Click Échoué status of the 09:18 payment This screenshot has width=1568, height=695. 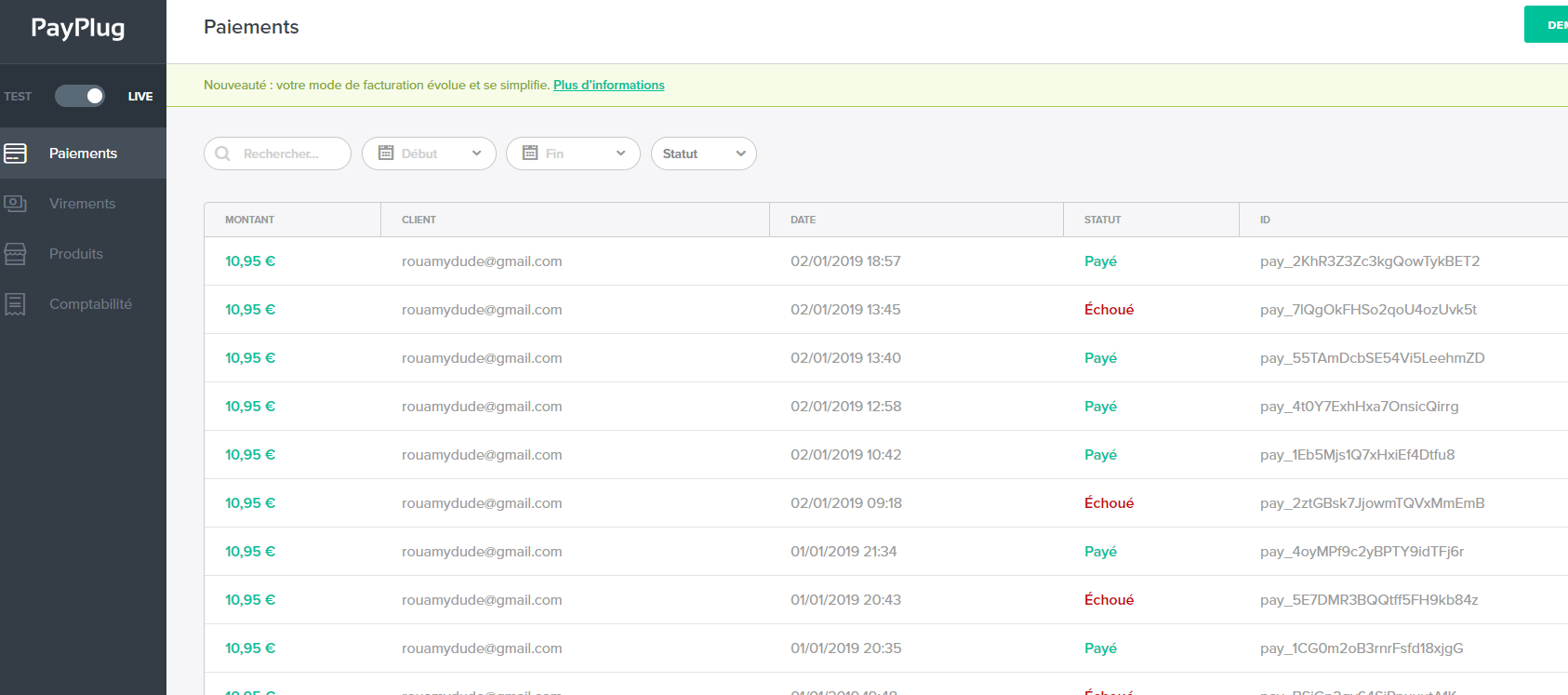click(1109, 503)
